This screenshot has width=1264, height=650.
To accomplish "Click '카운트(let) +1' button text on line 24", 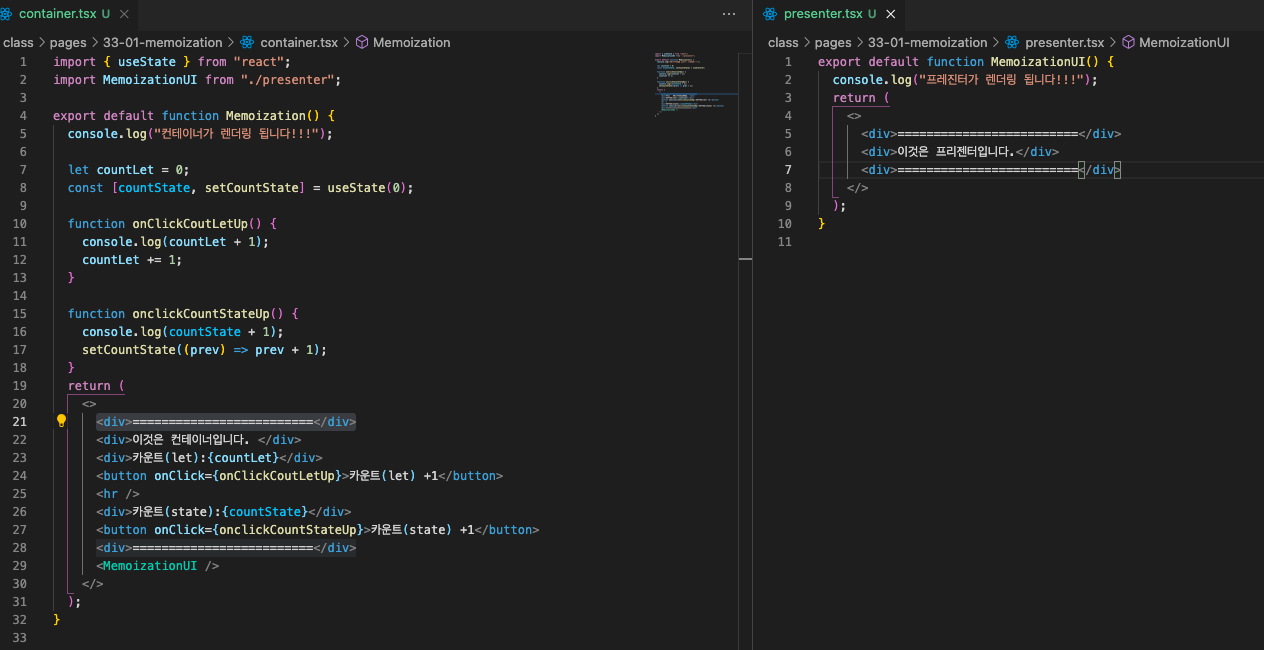I will (x=393, y=475).
